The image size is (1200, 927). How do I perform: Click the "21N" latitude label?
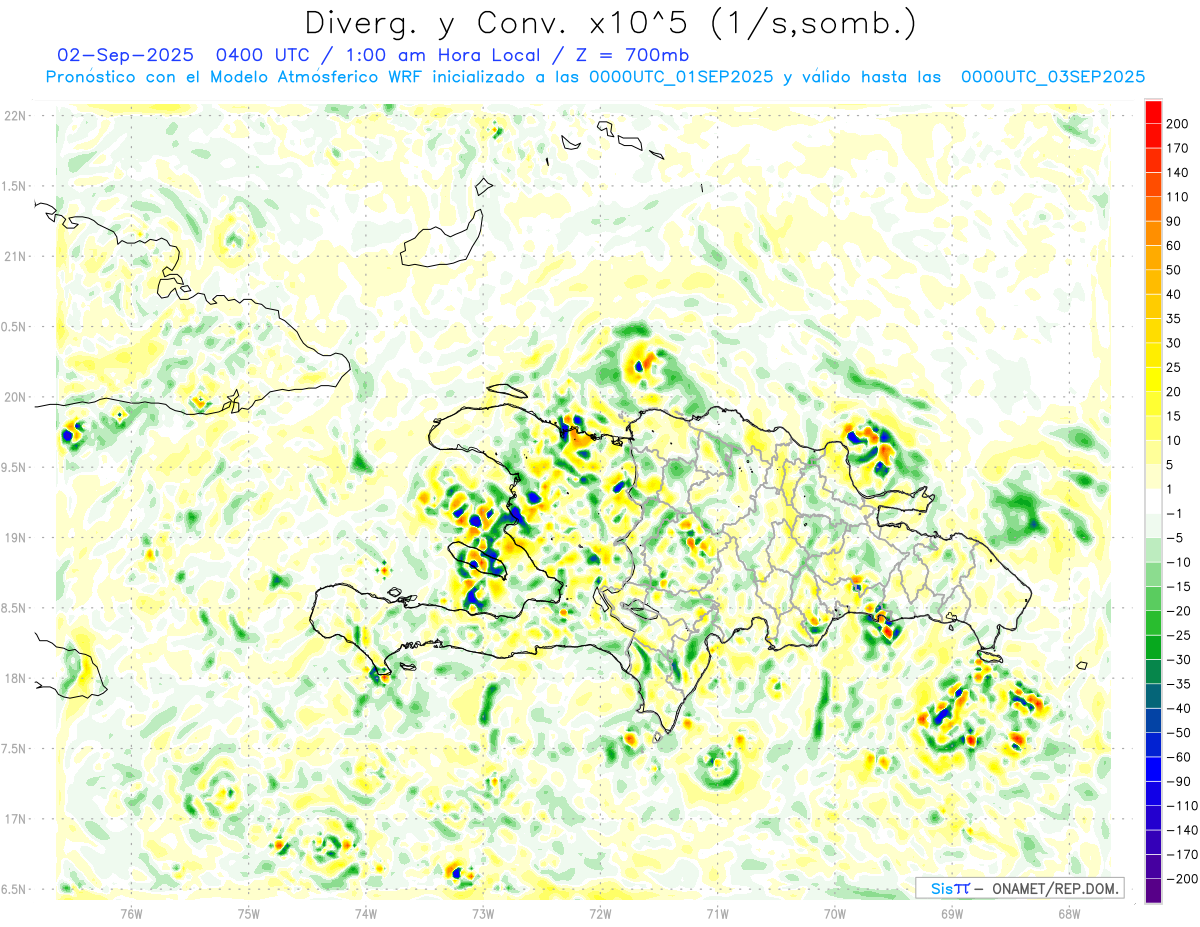(x=15, y=257)
